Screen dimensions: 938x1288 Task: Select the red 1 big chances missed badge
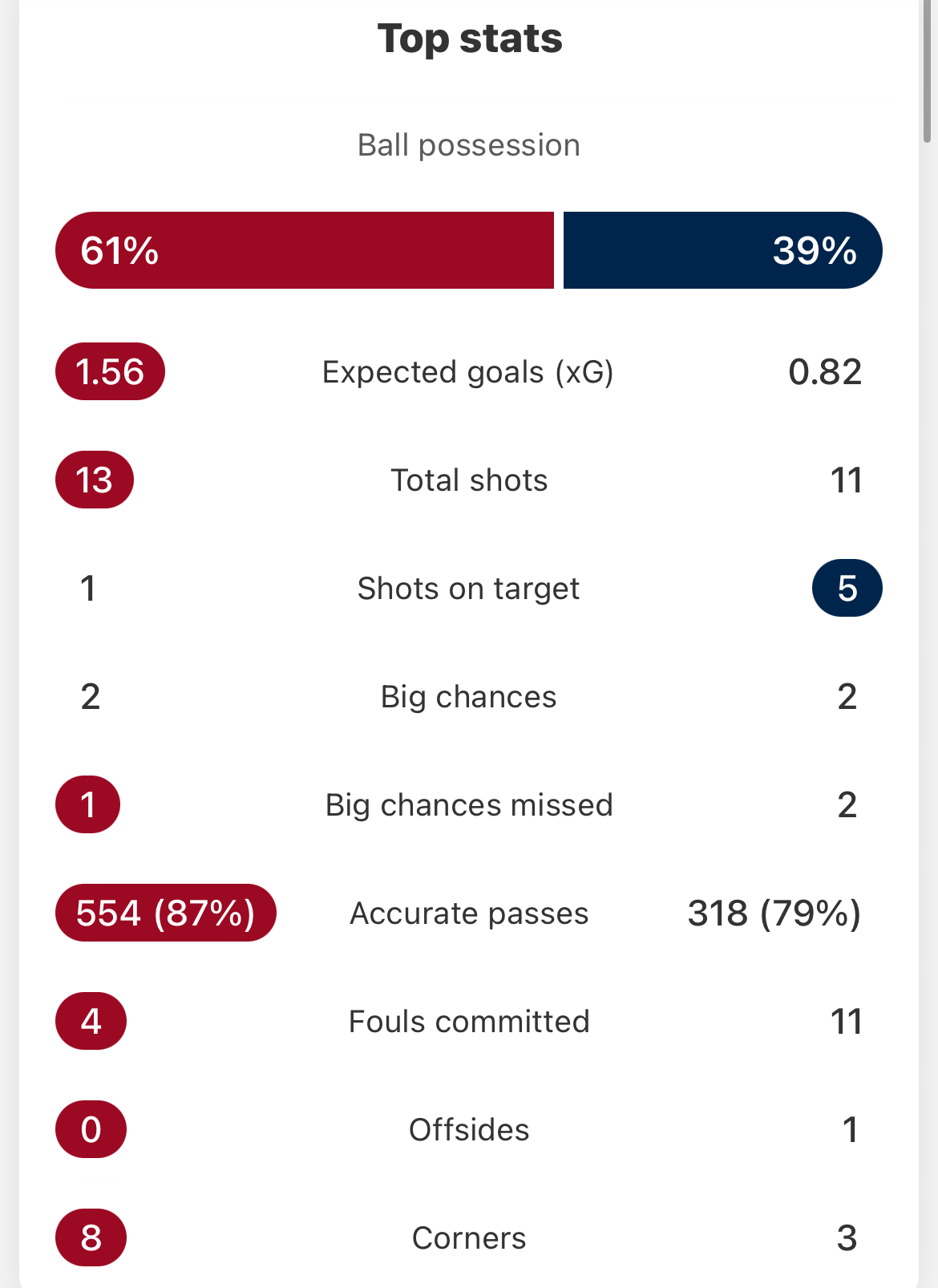coord(88,804)
